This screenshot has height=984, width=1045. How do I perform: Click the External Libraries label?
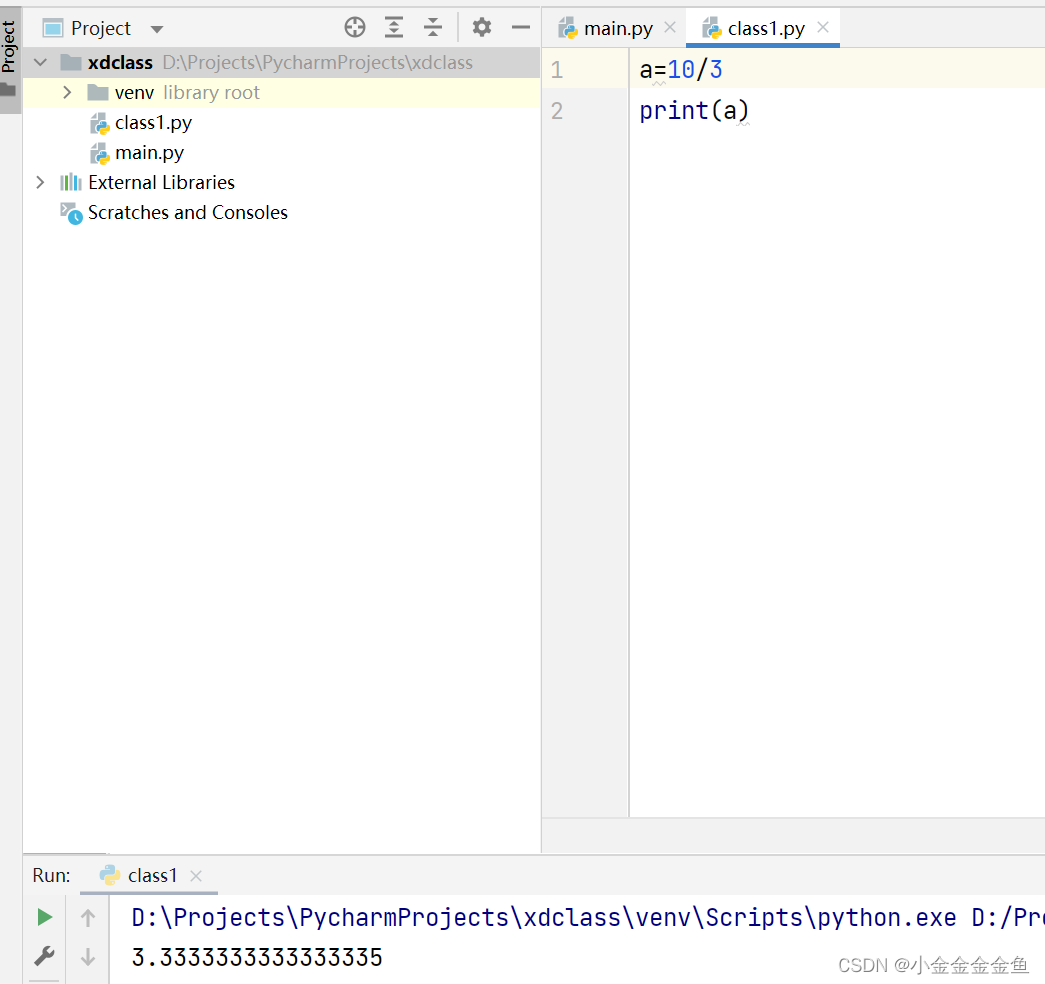[x=161, y=182]
